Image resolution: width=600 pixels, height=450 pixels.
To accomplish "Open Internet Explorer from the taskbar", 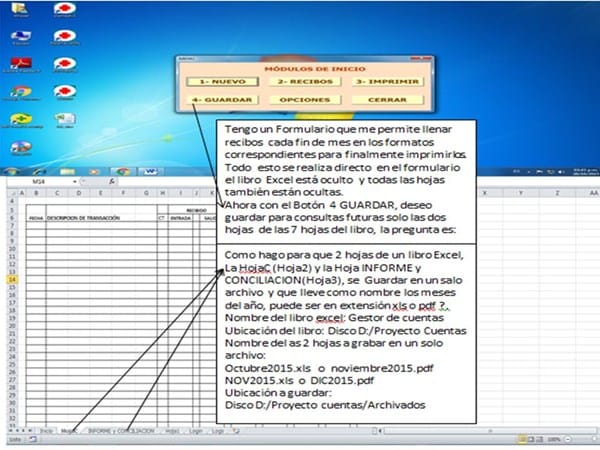I will click(39, 171).
